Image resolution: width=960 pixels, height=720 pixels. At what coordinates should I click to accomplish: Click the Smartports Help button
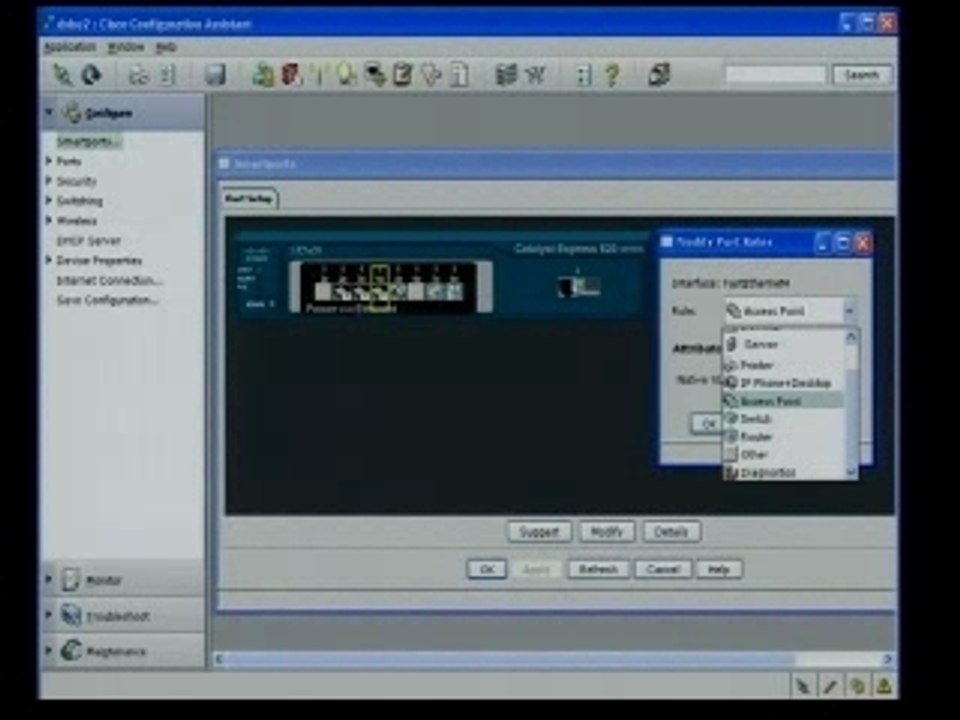tap(719, 569)
